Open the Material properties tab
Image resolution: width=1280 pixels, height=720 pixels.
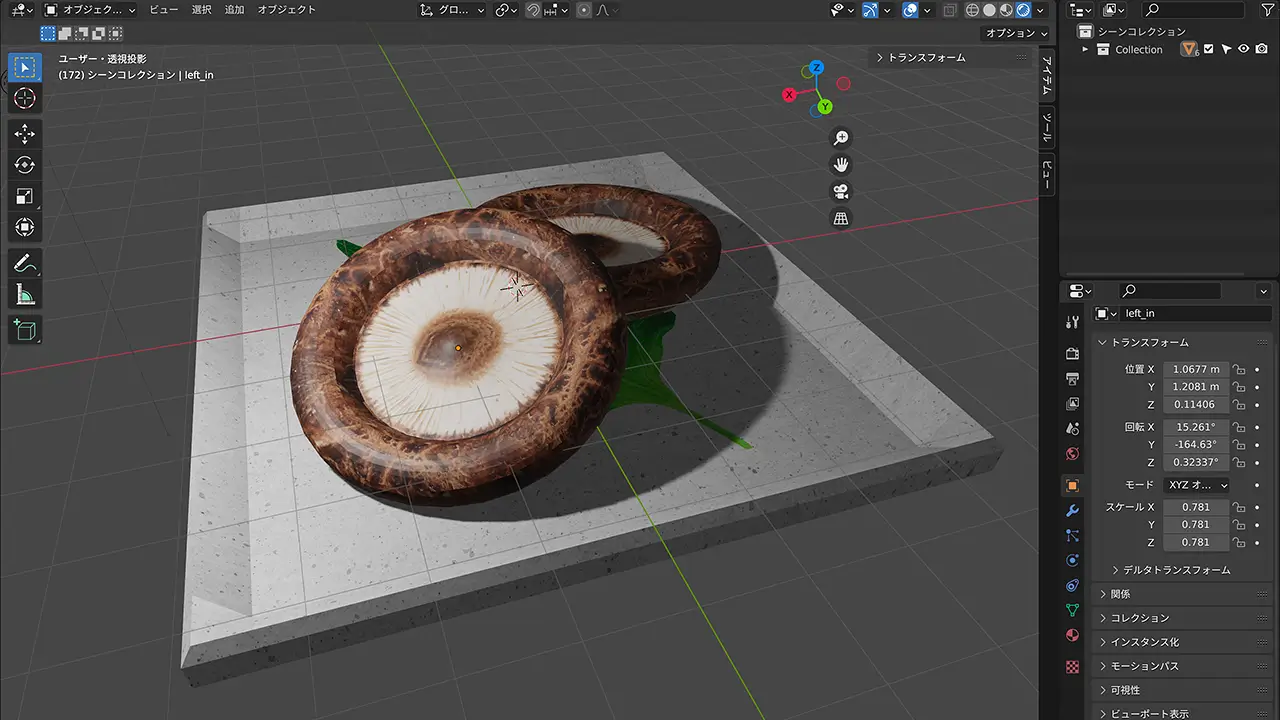pyautogui.click(x=1072, y=635)
